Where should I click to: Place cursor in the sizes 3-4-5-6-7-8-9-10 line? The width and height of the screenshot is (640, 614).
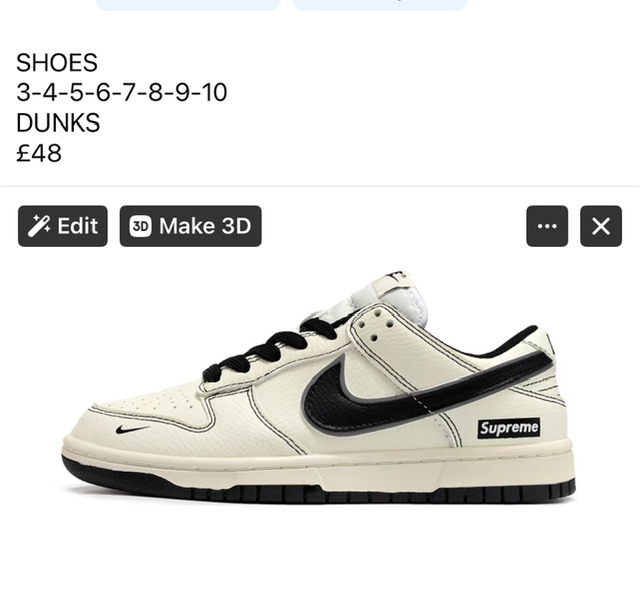(x=122, y=92)
